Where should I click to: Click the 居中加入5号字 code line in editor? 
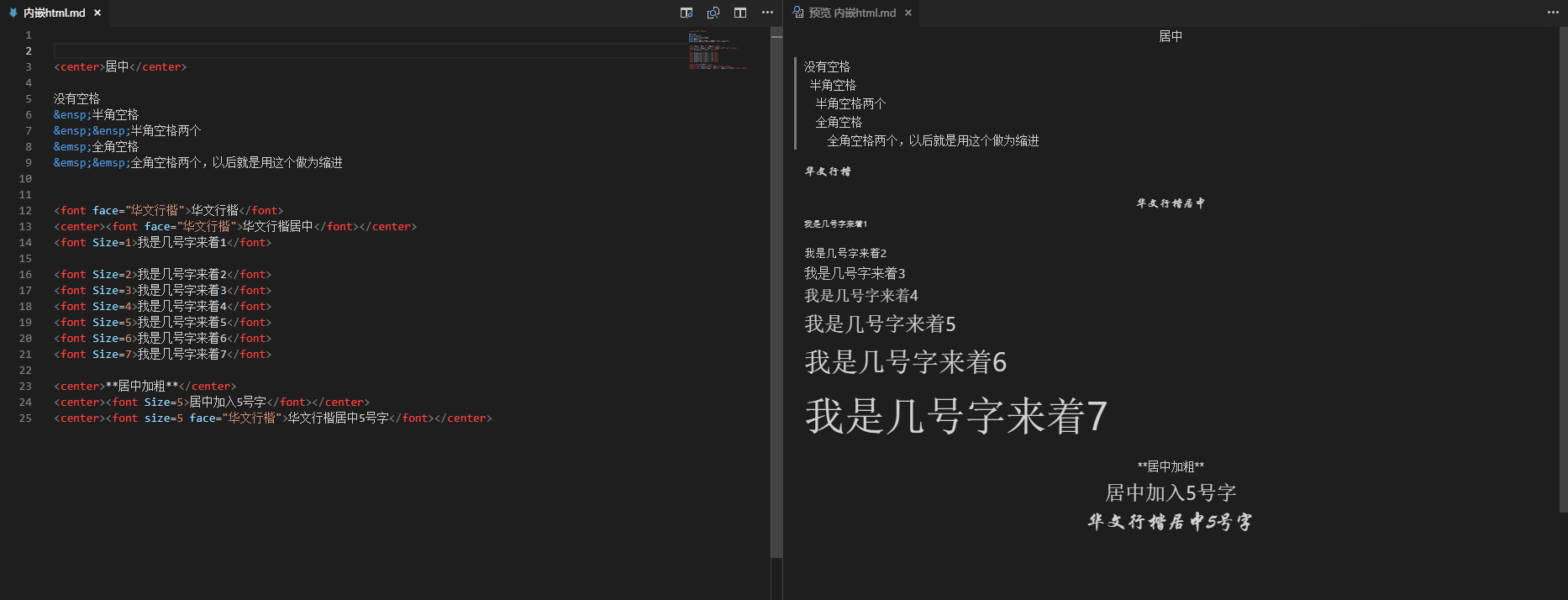pos(212,402)
